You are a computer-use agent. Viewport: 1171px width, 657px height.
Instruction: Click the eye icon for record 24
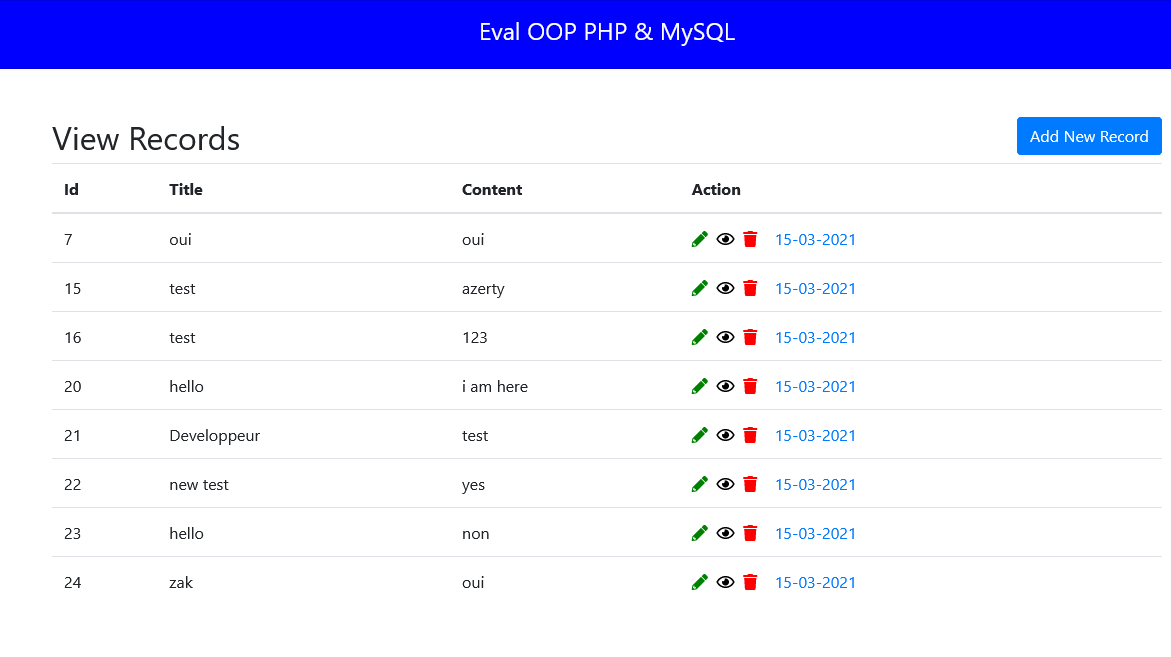click(x=725, y=582)
